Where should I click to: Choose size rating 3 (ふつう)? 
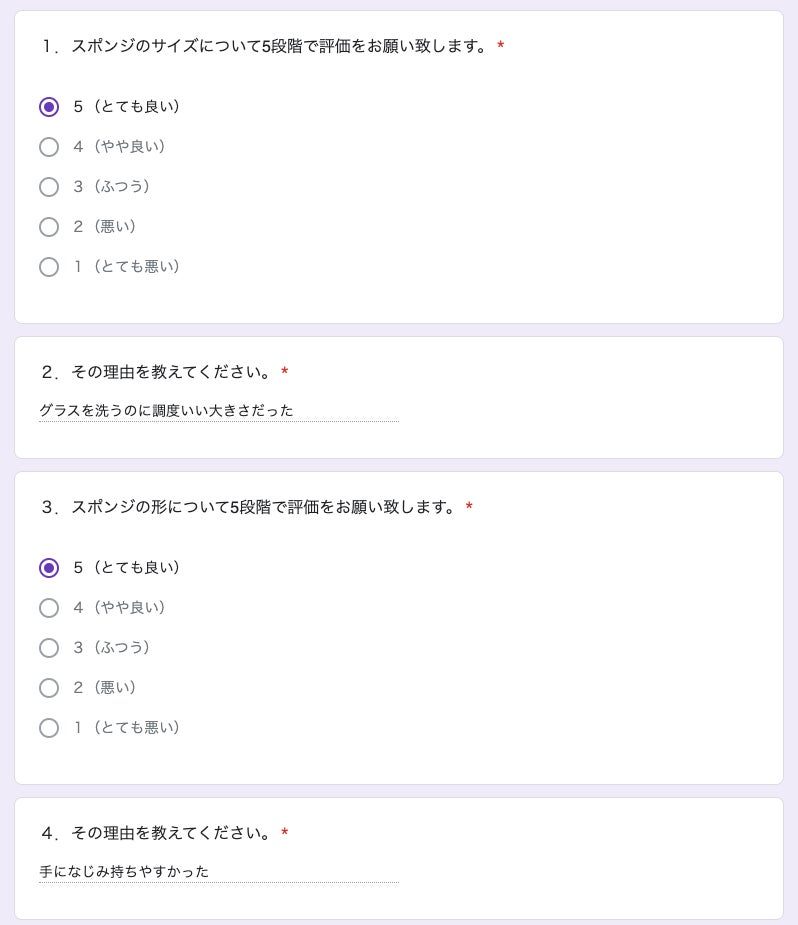(49, 187)
